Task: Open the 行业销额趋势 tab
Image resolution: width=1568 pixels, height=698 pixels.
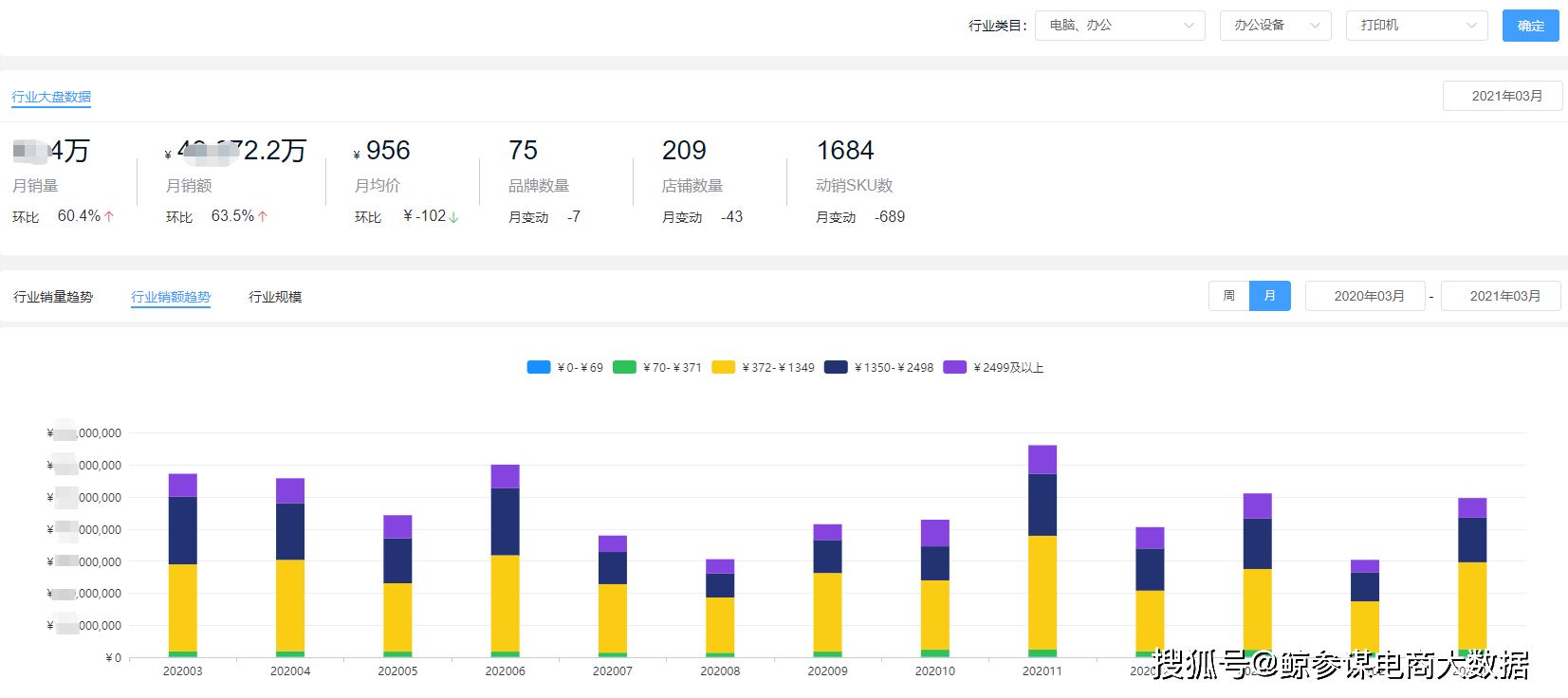Action: [x=171, y=297]
